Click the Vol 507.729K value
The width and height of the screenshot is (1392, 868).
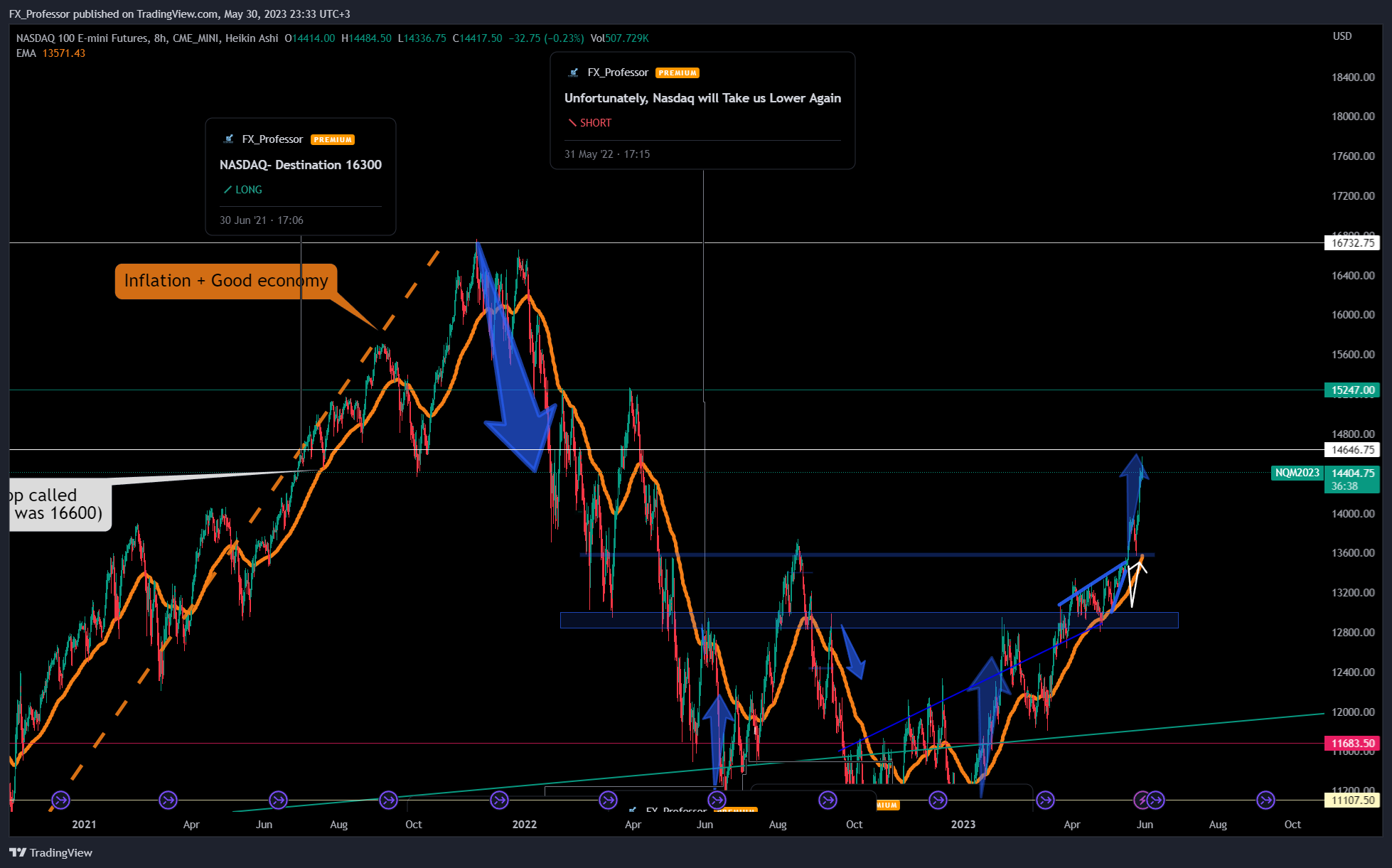click(619, 38)
